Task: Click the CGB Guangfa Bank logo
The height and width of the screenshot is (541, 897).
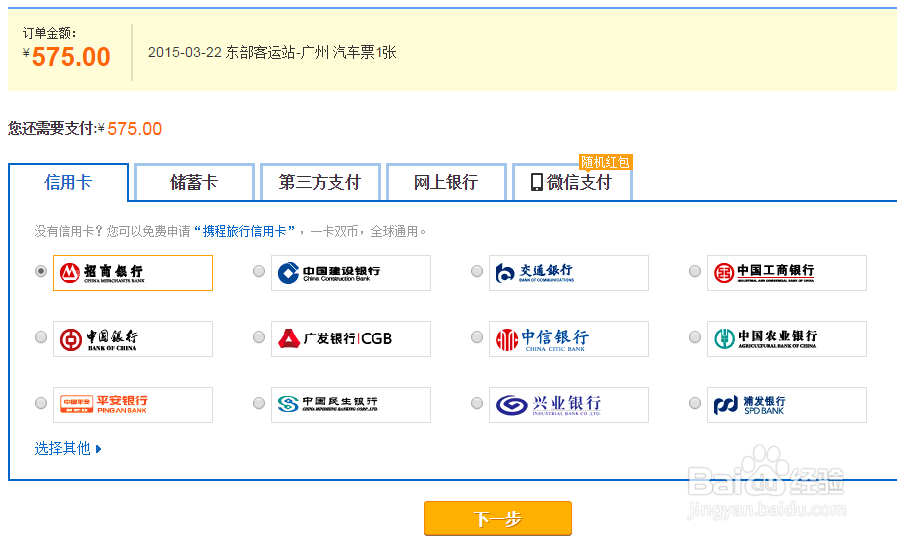Action: click(350, 339)
